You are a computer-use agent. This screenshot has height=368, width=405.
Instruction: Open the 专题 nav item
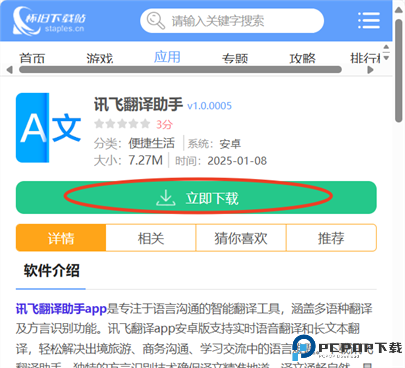[x=235, y=58]
